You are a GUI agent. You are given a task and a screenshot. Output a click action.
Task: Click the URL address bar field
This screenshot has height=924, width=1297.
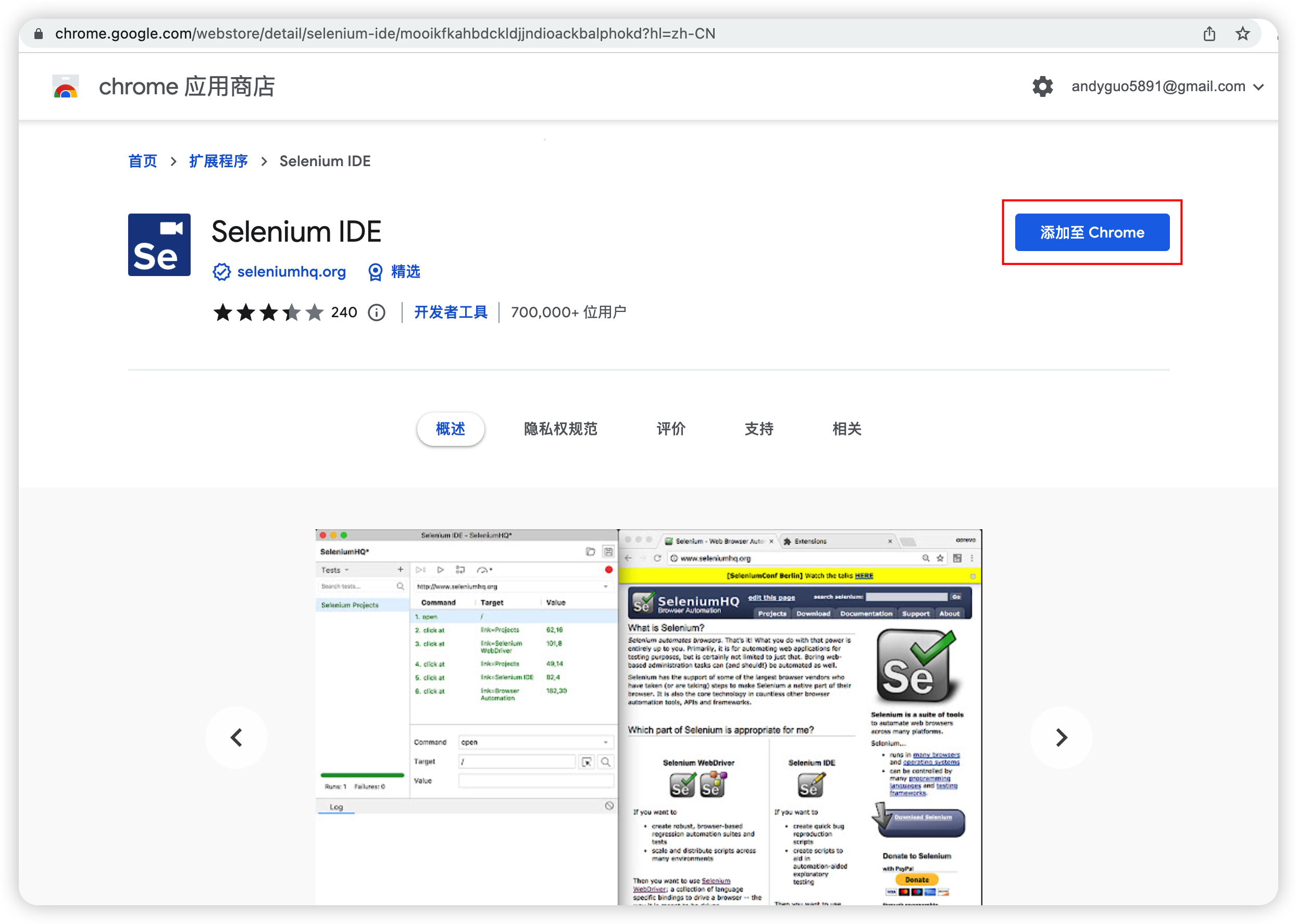[x=640, y=34]
